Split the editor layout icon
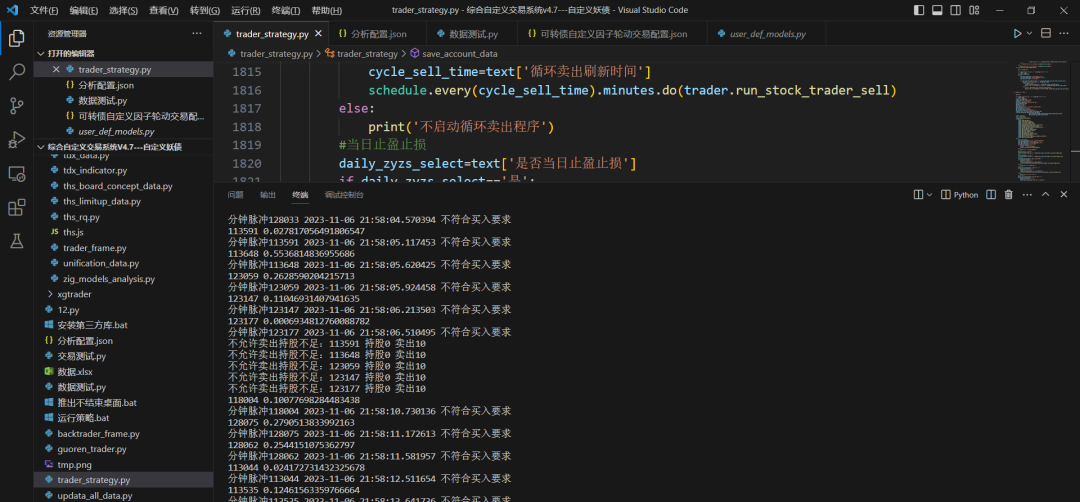 click(1046, 34)
